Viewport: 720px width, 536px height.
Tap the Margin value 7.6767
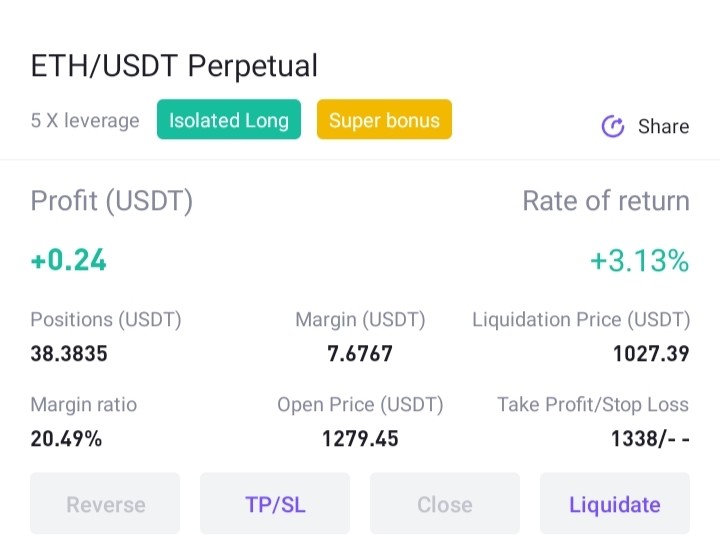coord(360,354)
